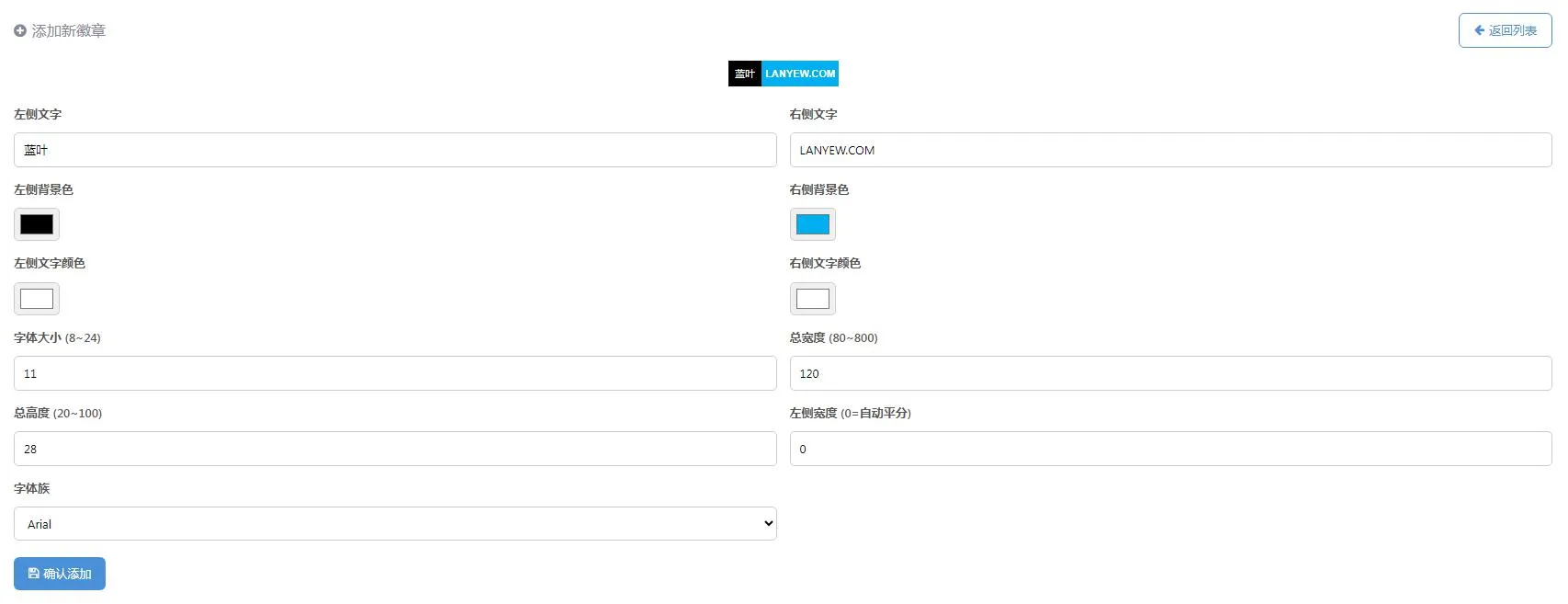Click the badge preview image 蓝叶 LANYEW.COM
Viewport: 1568px width, 604px height.
pyautogui.click(x=784, y=74)
